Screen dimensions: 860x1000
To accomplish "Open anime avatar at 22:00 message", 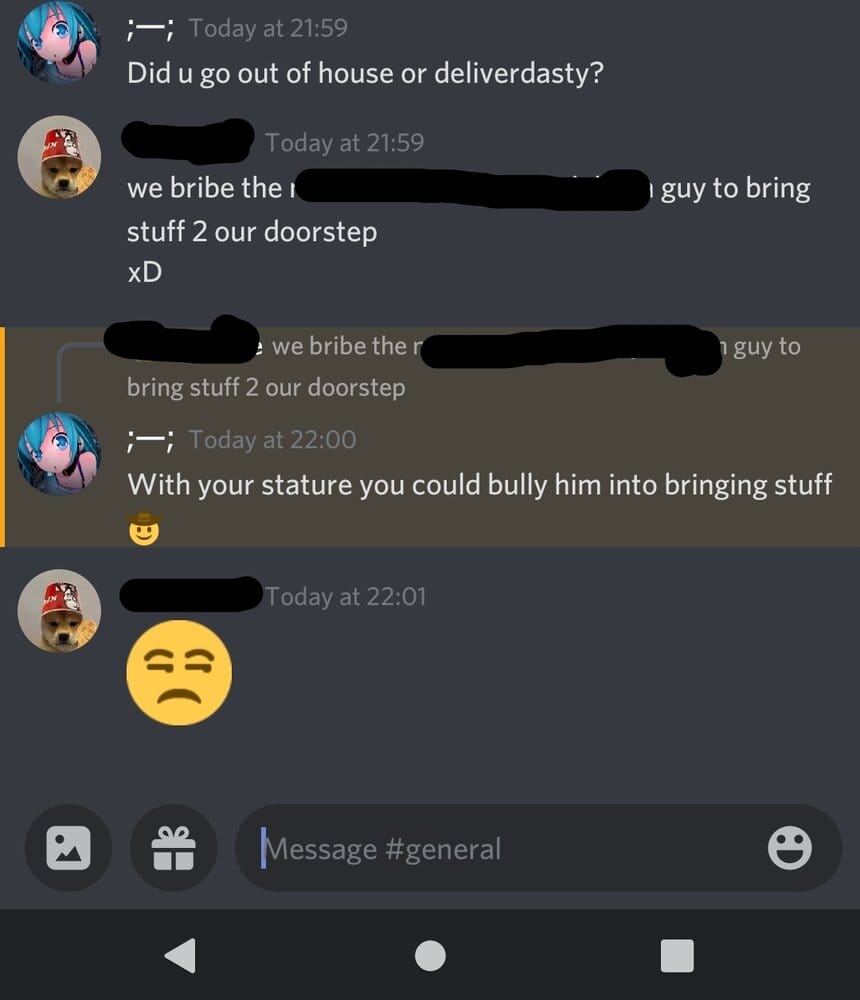I will (x=59, y=453).
